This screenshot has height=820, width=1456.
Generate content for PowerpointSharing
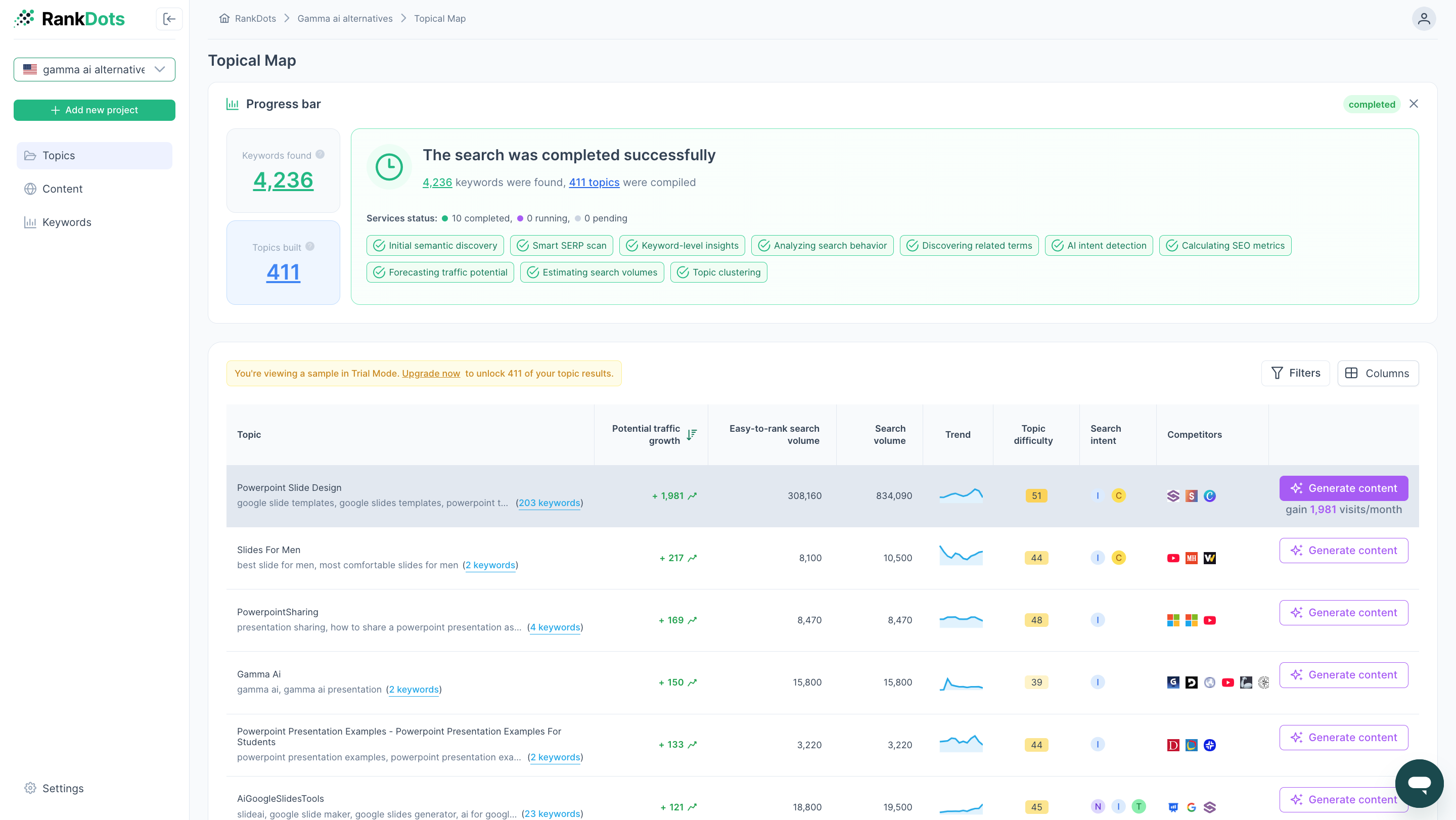[1343, 612]
